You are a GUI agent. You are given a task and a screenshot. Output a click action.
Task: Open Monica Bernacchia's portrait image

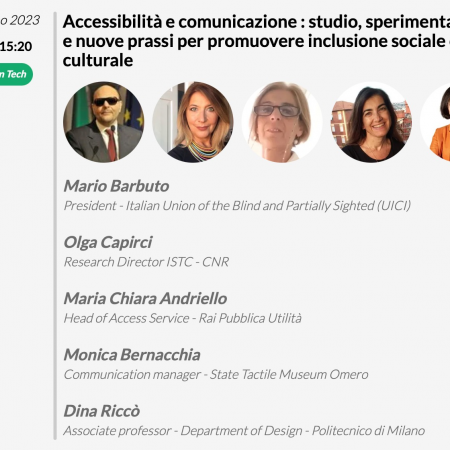[x=371, y=122]
